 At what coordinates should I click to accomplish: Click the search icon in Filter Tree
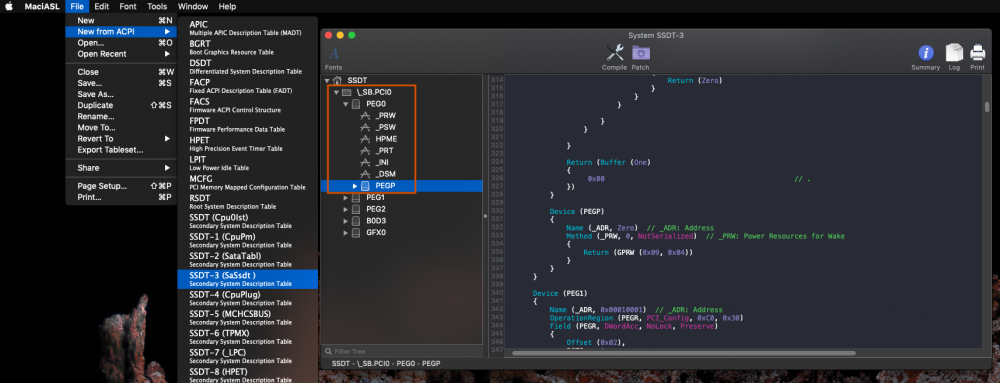point(328,351)
